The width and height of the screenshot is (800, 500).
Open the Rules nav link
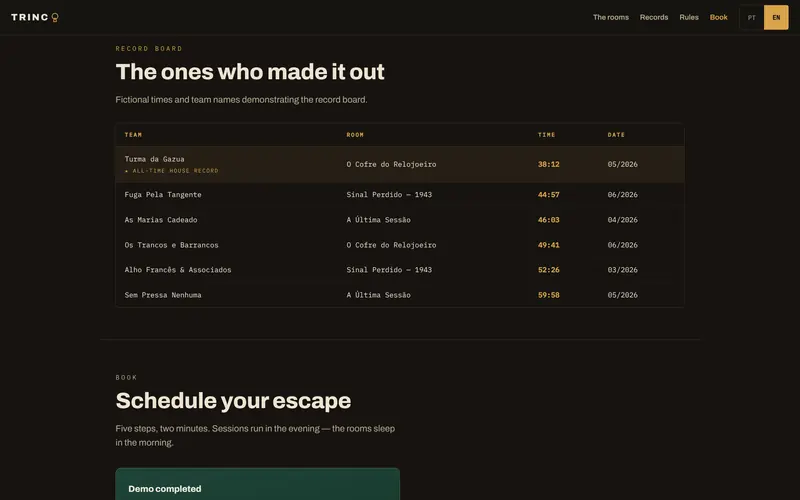point(689,17)
